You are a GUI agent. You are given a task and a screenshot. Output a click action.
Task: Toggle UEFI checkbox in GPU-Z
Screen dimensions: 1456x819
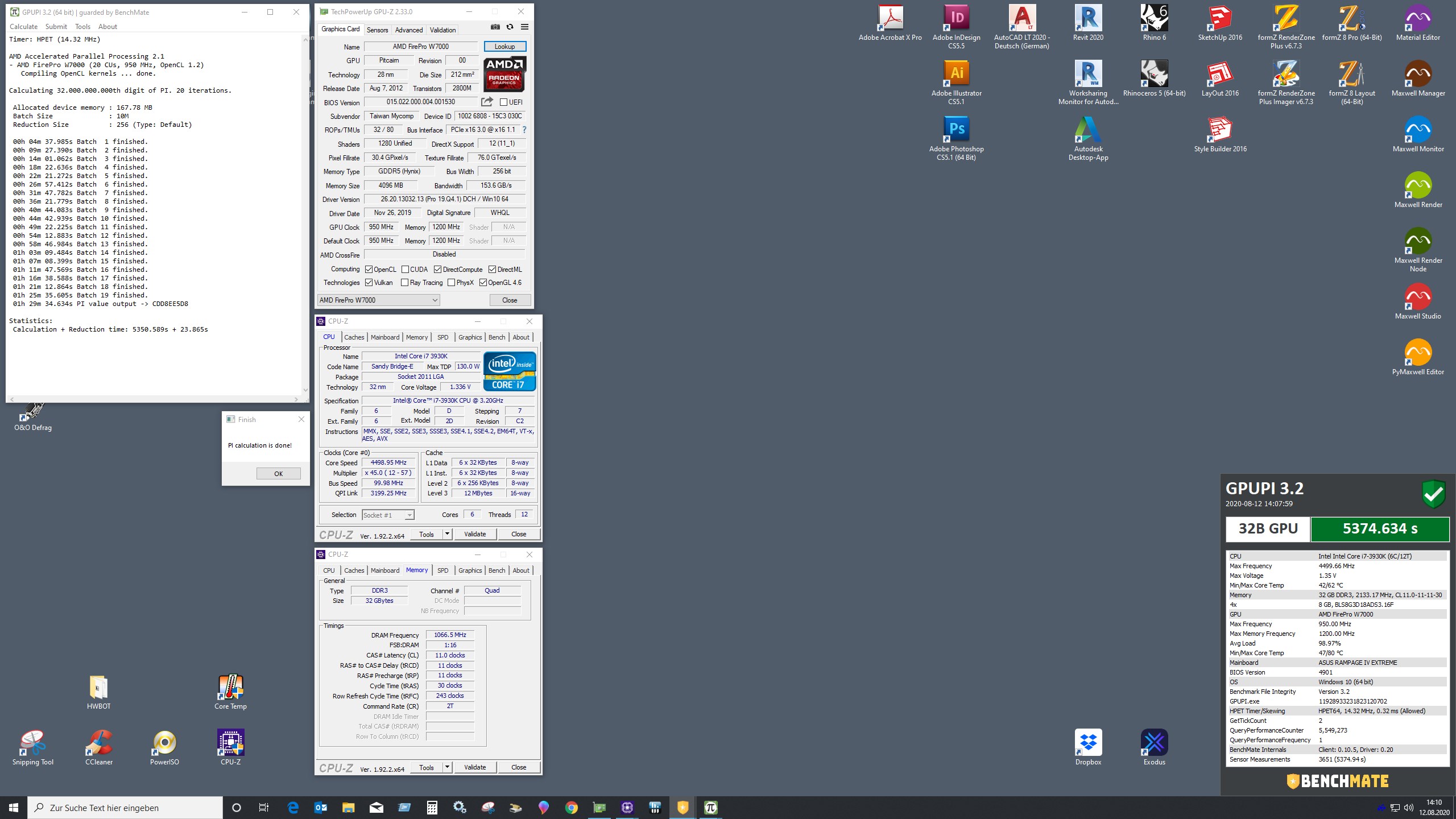click(x=503, y=102)
